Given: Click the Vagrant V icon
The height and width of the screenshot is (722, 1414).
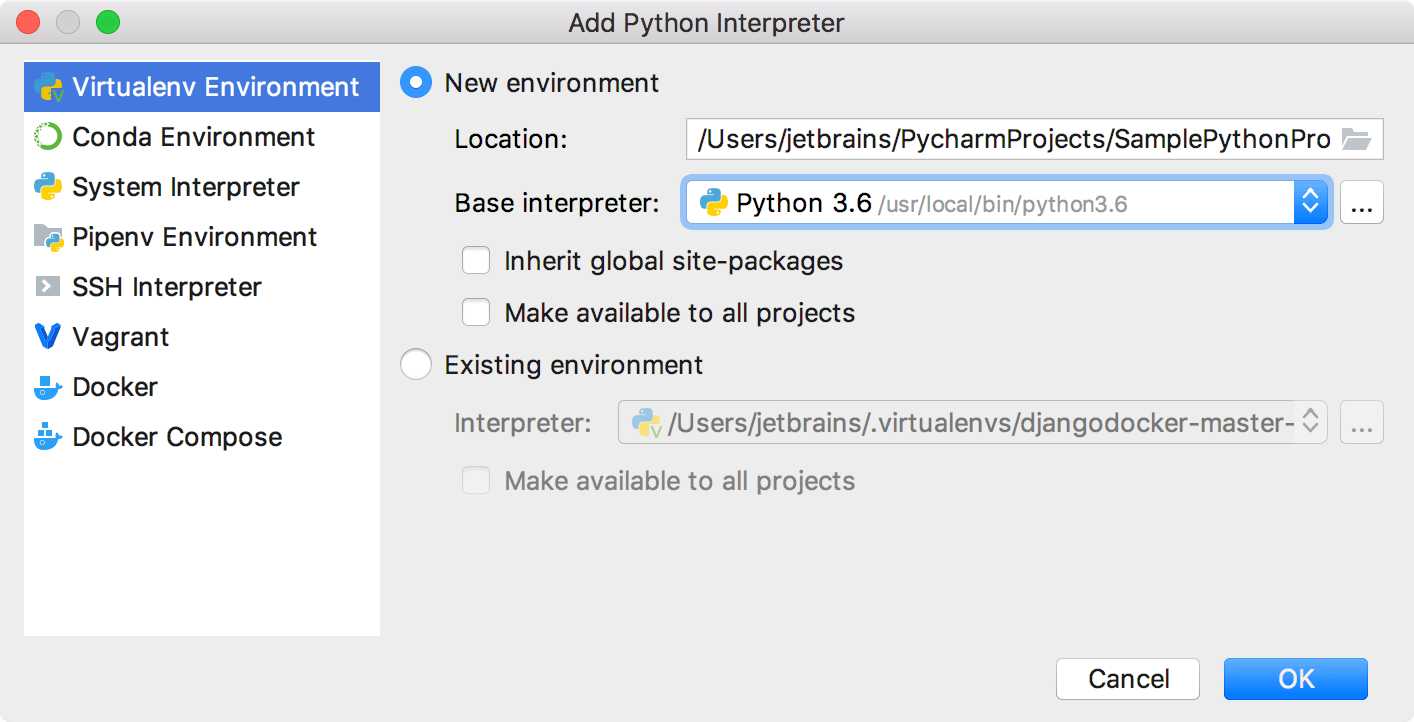Looking at the screenshot, I should tap(48, 337).
